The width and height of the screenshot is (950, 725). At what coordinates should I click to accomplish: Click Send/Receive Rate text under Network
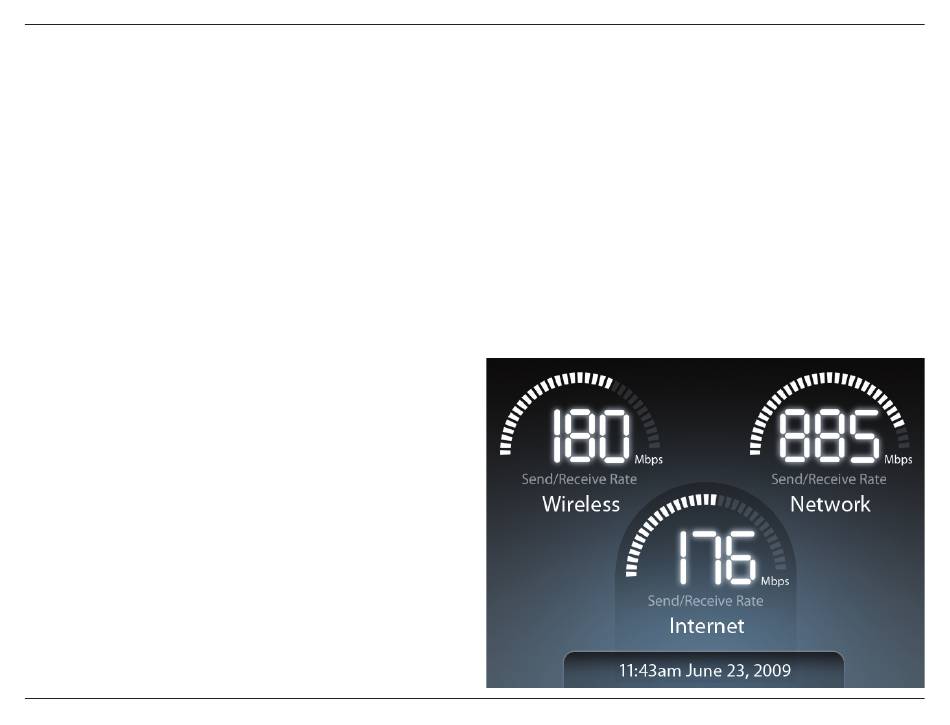pyautogui.click(x=829, y=479)
